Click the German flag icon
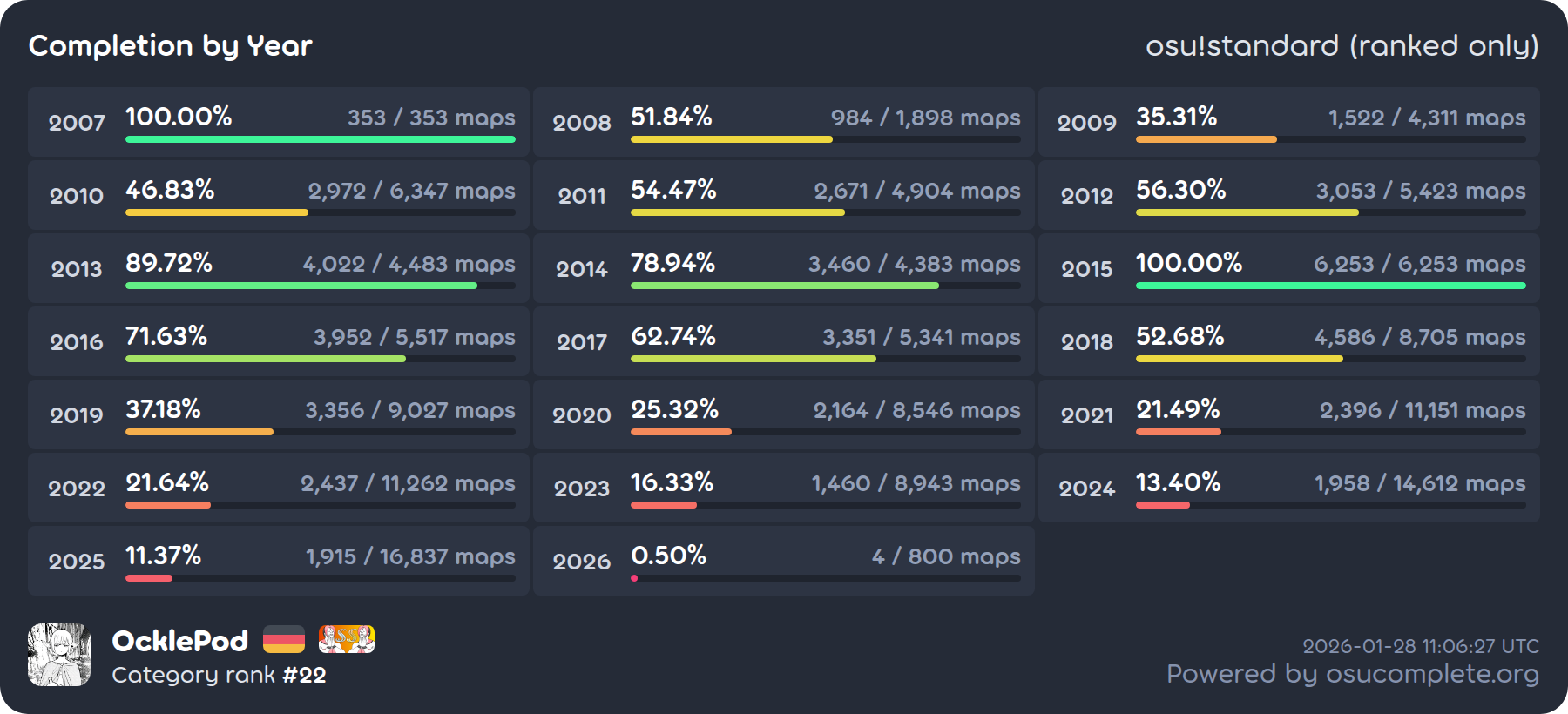The height and width of the screenshot is (714, 1568). pyautogui.click(x=283, y=640)
